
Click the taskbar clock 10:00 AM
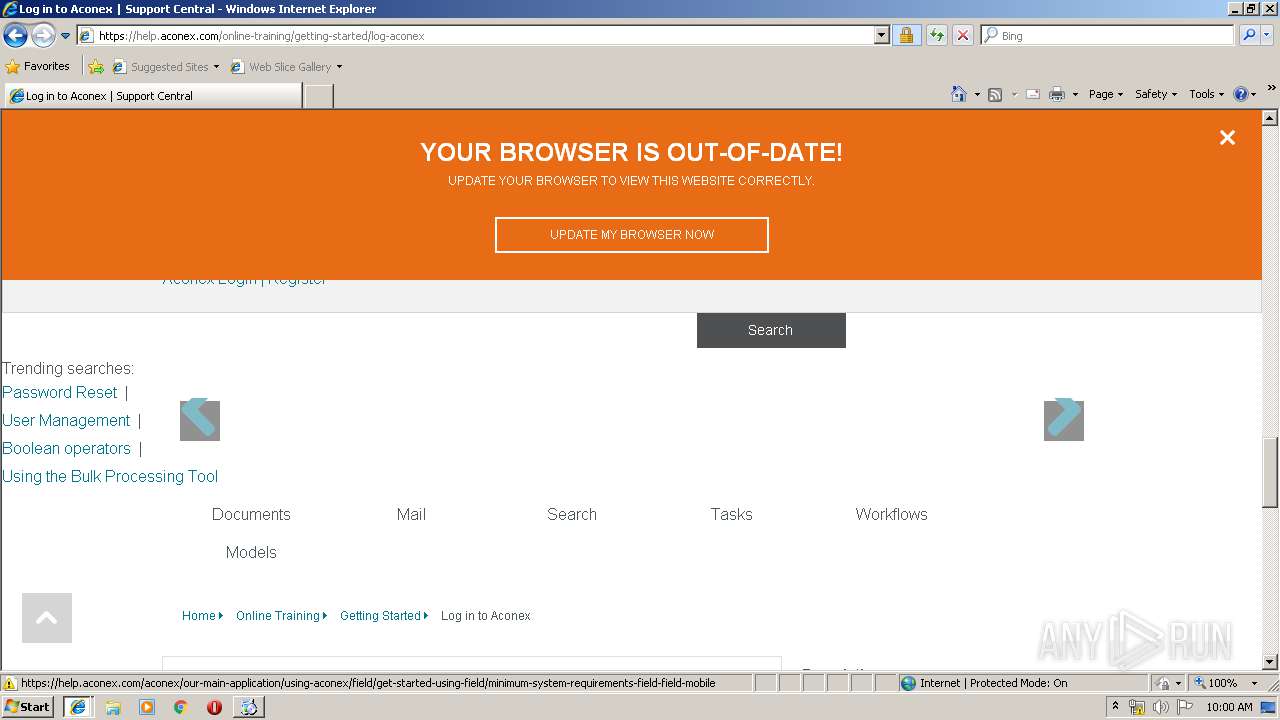point(1229,707)
